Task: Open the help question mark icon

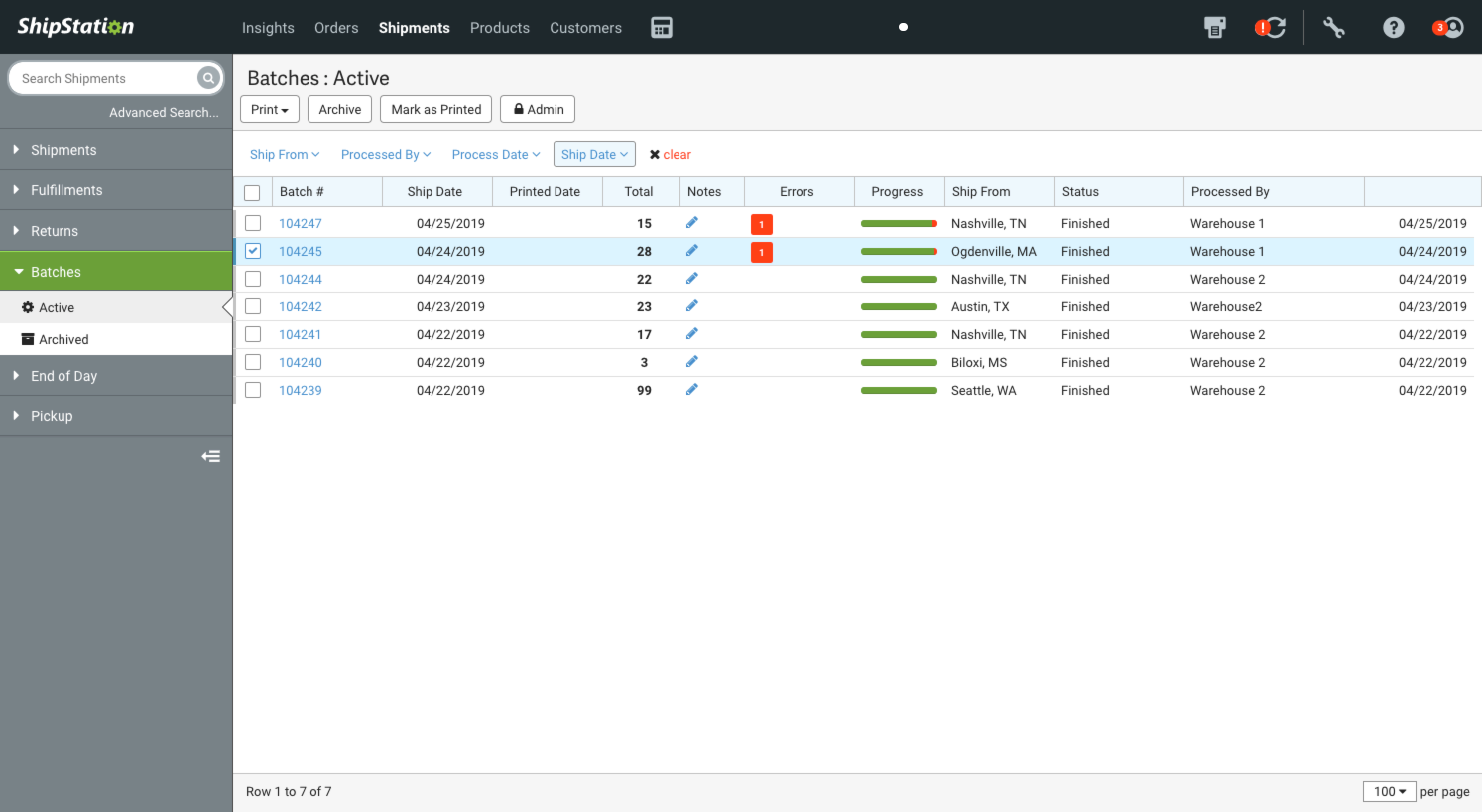Action: point(1394,28)
